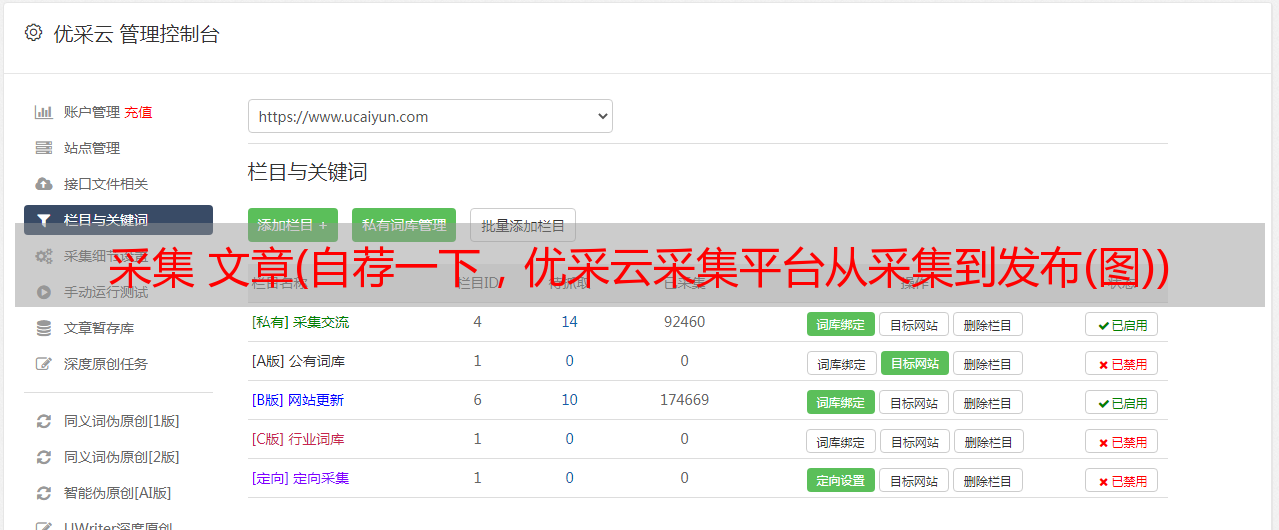Image resolution: width=1279 pixels, height=530 pixels.
Task: Click the 92460 value in 采集交流 row
Action: (684, 322)
